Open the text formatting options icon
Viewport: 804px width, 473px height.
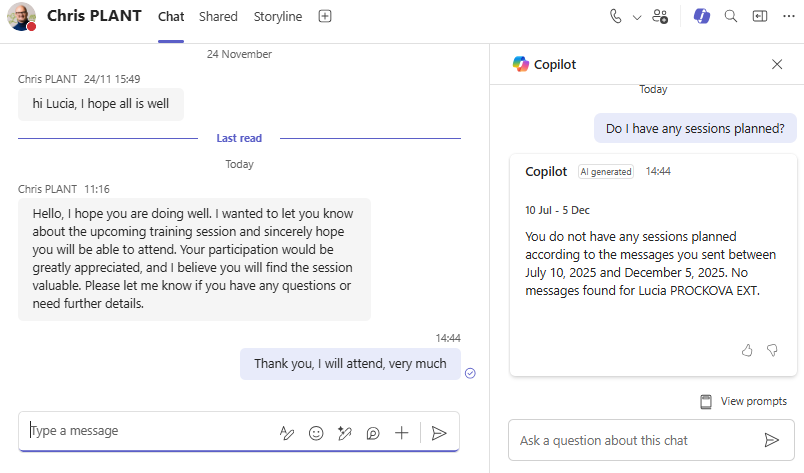(287, 433)
